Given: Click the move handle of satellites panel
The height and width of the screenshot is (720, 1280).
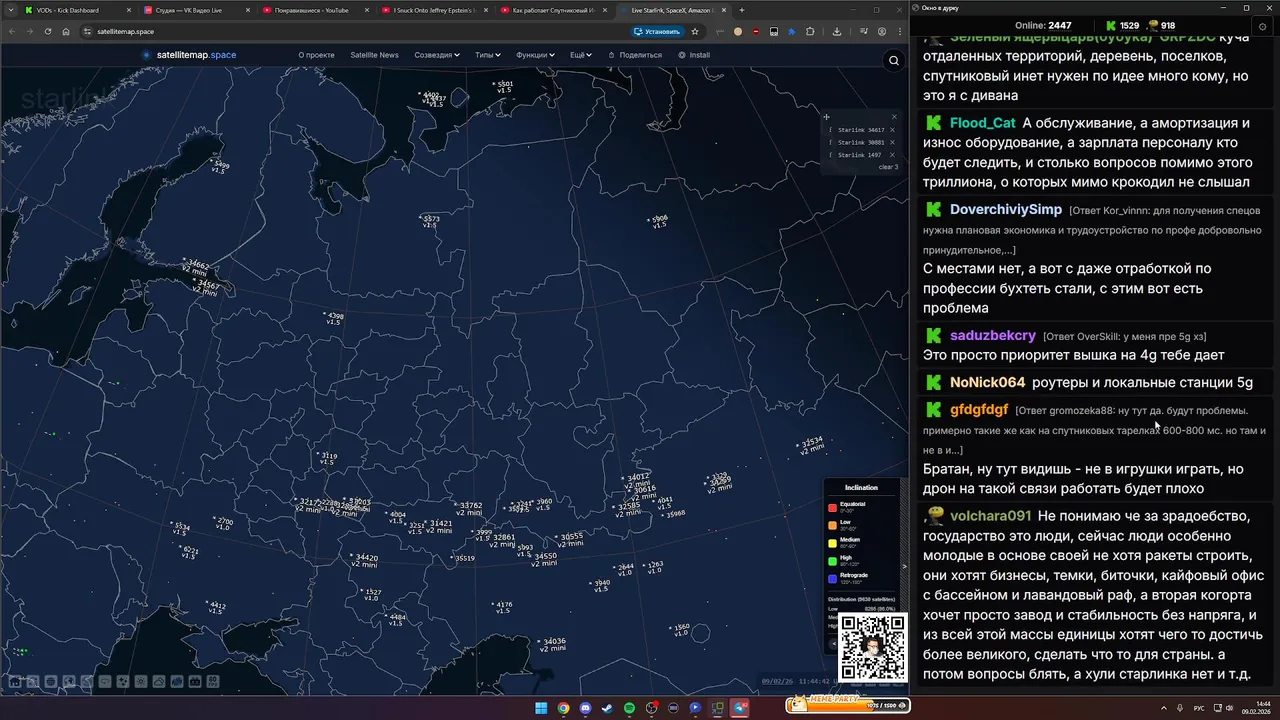Looking at the screenshot, I should click(826, 117).
